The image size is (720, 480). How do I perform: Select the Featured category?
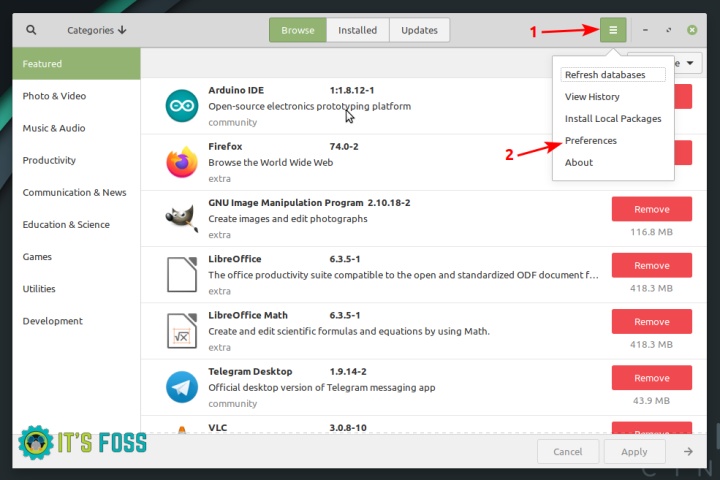(76, 63)
